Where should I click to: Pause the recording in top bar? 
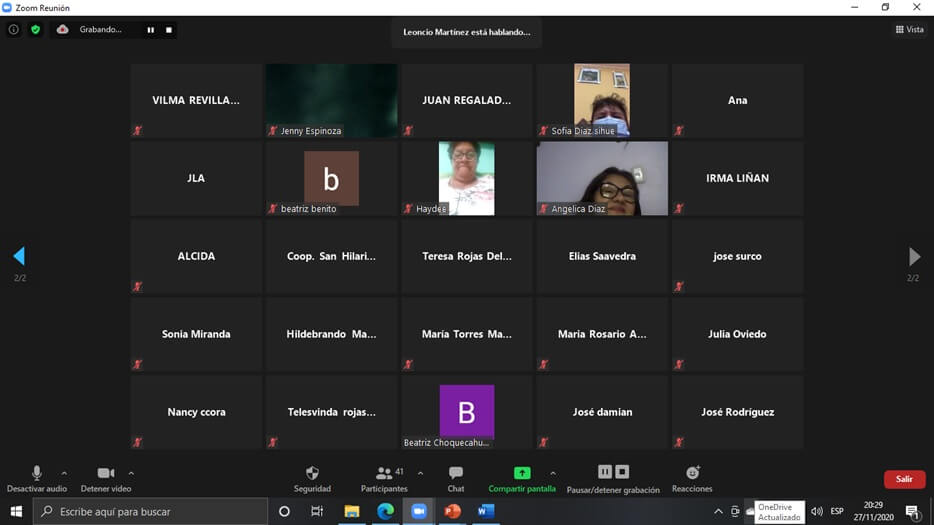[151, 30]
